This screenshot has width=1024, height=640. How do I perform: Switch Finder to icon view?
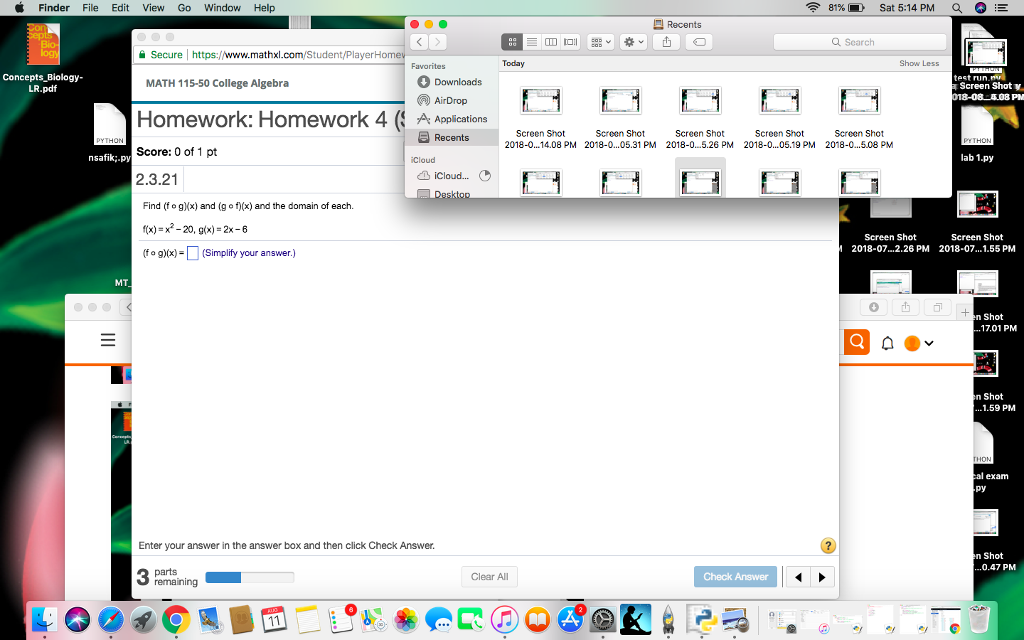click(x=512, y=42)
